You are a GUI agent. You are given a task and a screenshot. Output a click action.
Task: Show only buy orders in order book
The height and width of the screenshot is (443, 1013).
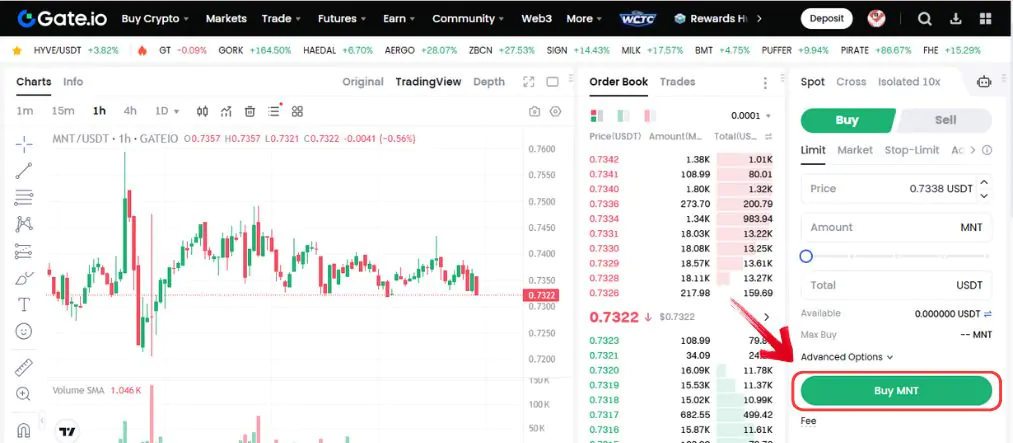[623, 116]
